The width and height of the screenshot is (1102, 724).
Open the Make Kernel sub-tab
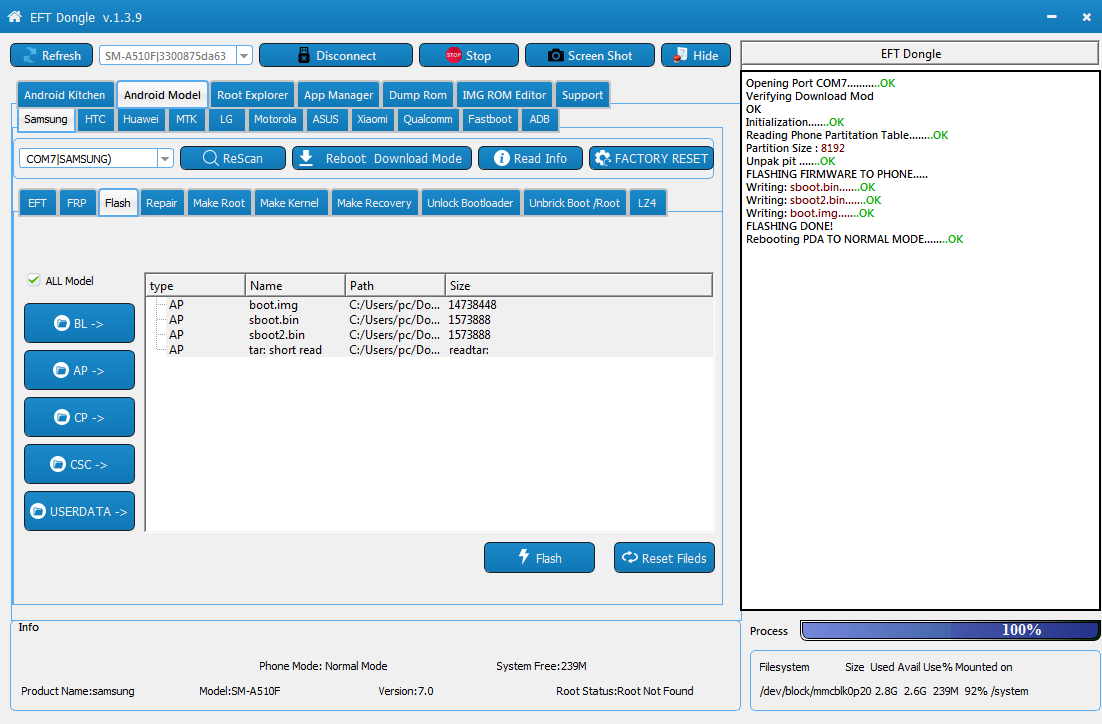290,202
